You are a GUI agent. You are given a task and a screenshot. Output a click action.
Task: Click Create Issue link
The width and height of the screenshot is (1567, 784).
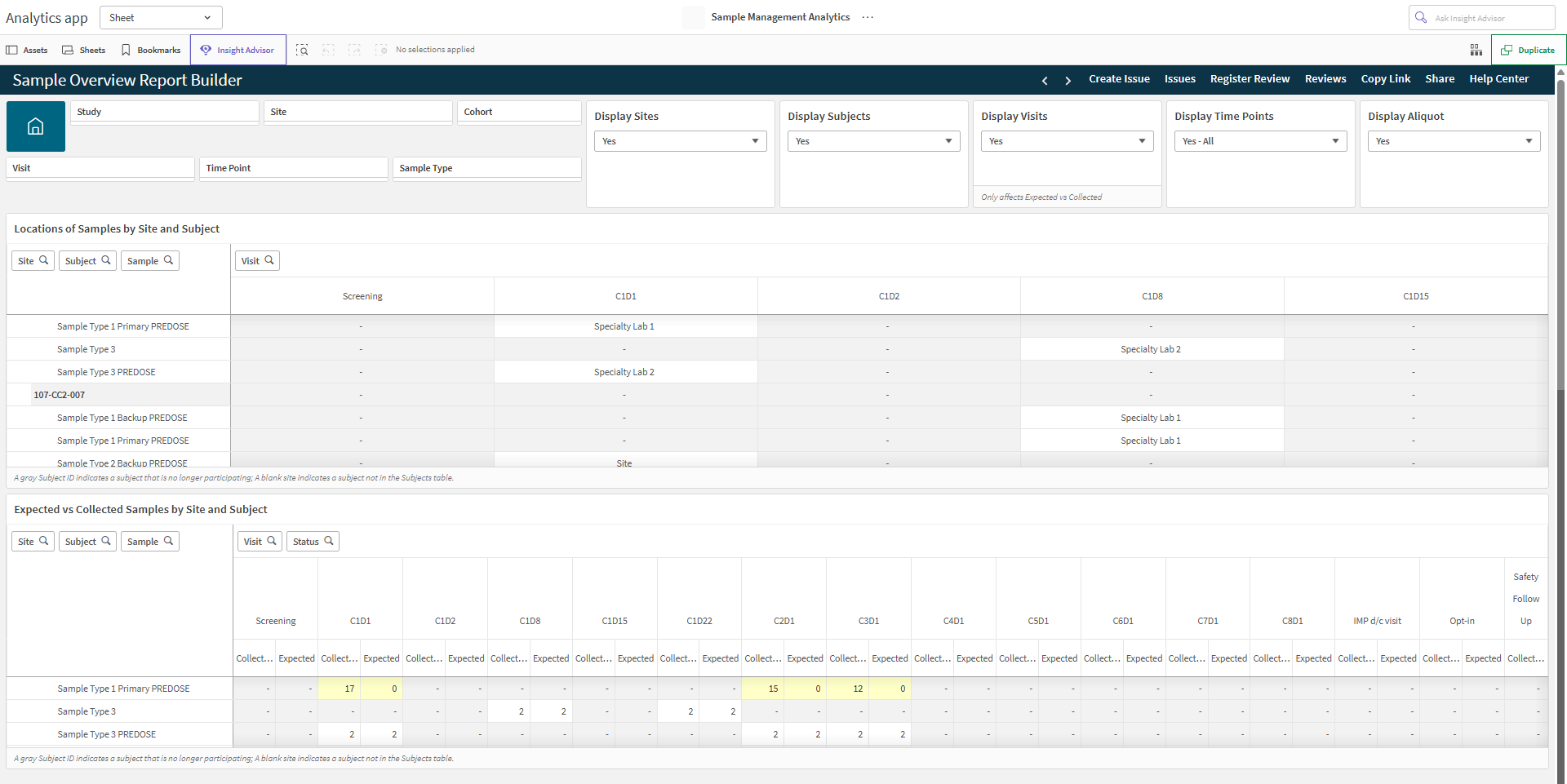[1119, 79]
